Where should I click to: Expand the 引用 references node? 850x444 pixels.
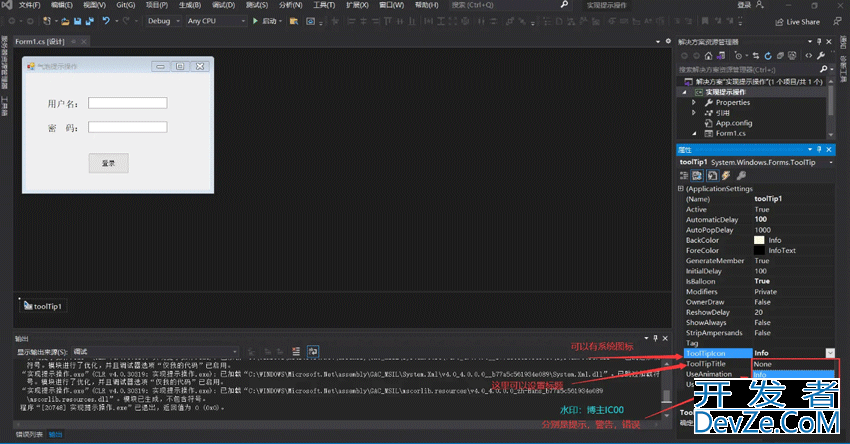pyautogui.click(x=694, y=113)
